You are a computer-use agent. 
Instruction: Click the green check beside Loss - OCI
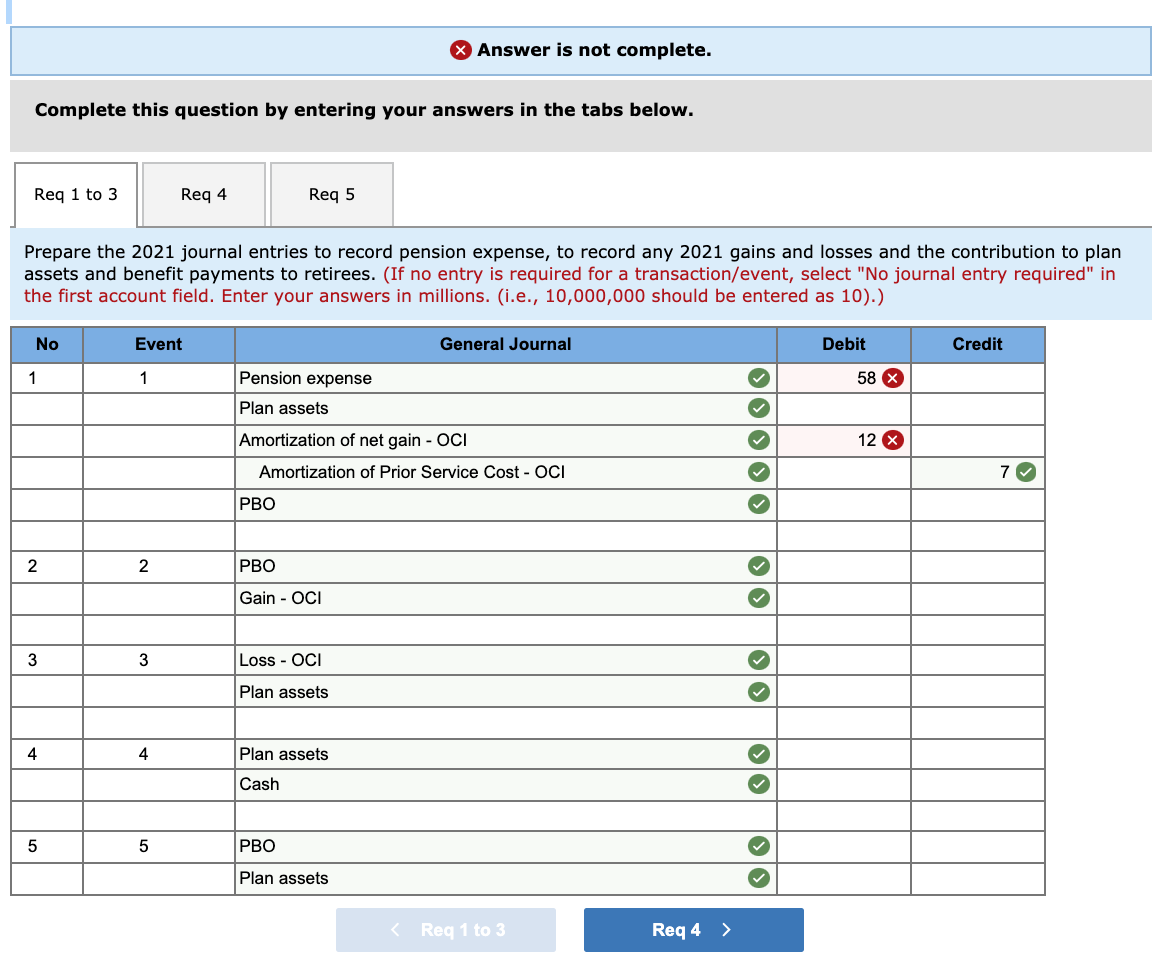point(758,660)
